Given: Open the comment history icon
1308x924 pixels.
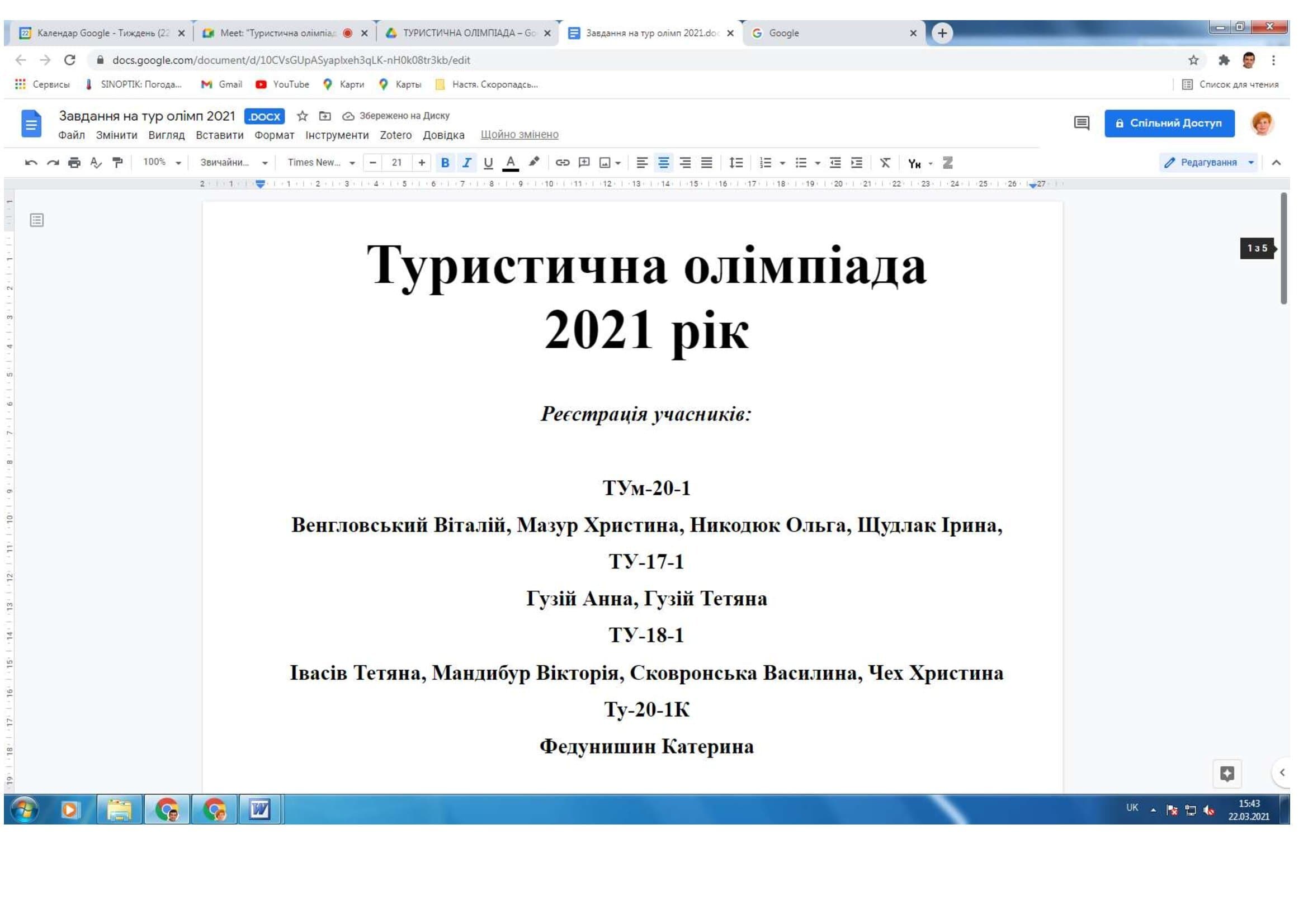Looking at the screenshot, I should point(1082,123).
